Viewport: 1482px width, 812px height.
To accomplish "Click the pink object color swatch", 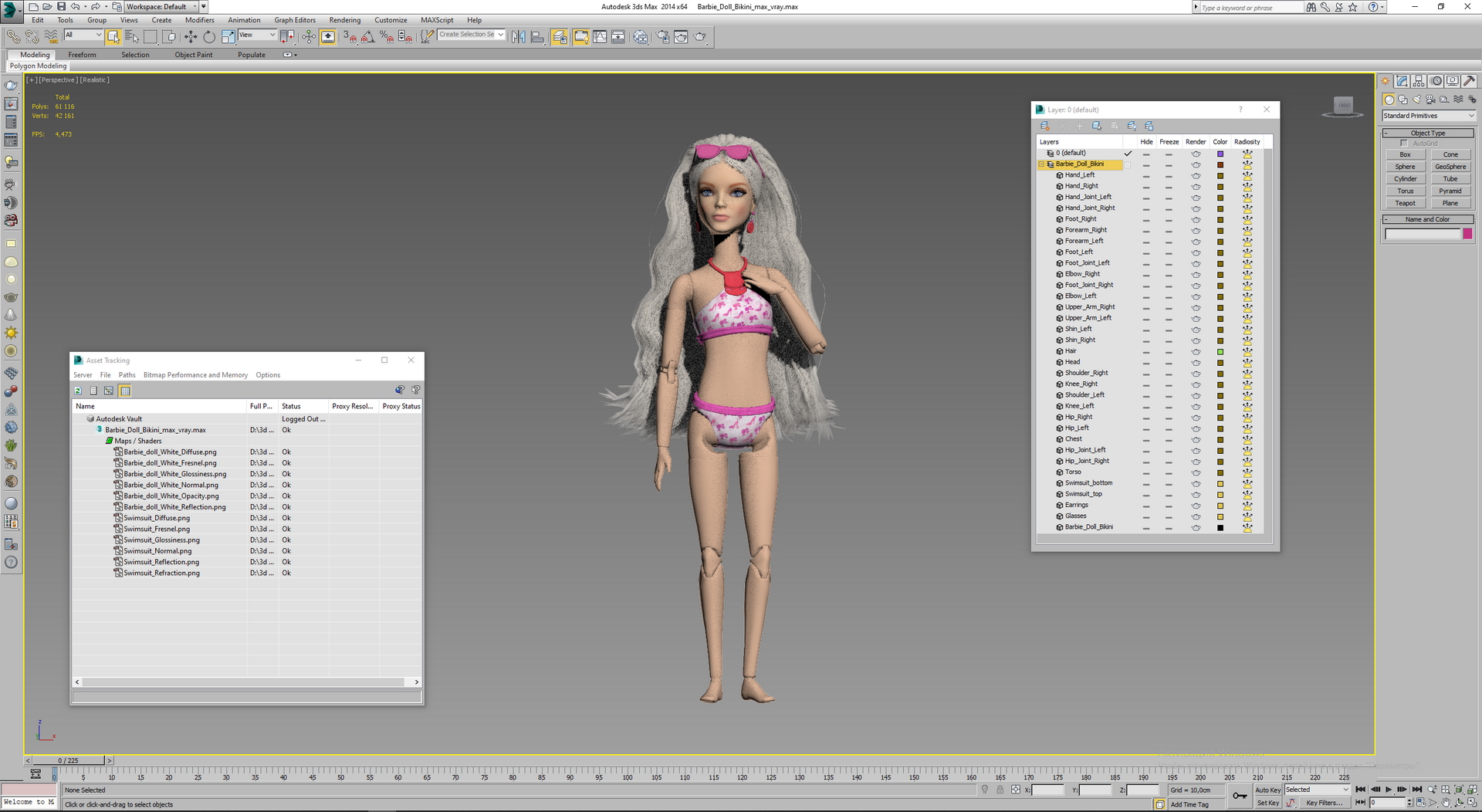I will (x=1467, y=234).
